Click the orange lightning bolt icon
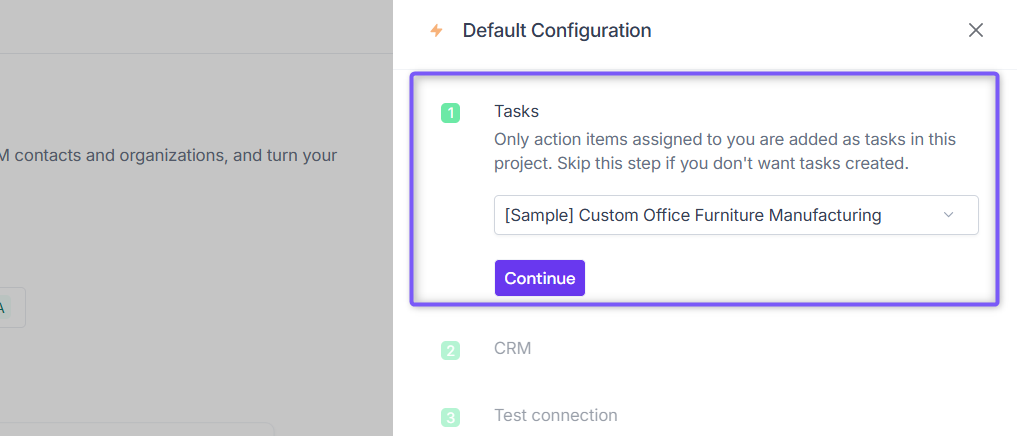This screenshot has width=1017, height=436. [x=437, y=30]
